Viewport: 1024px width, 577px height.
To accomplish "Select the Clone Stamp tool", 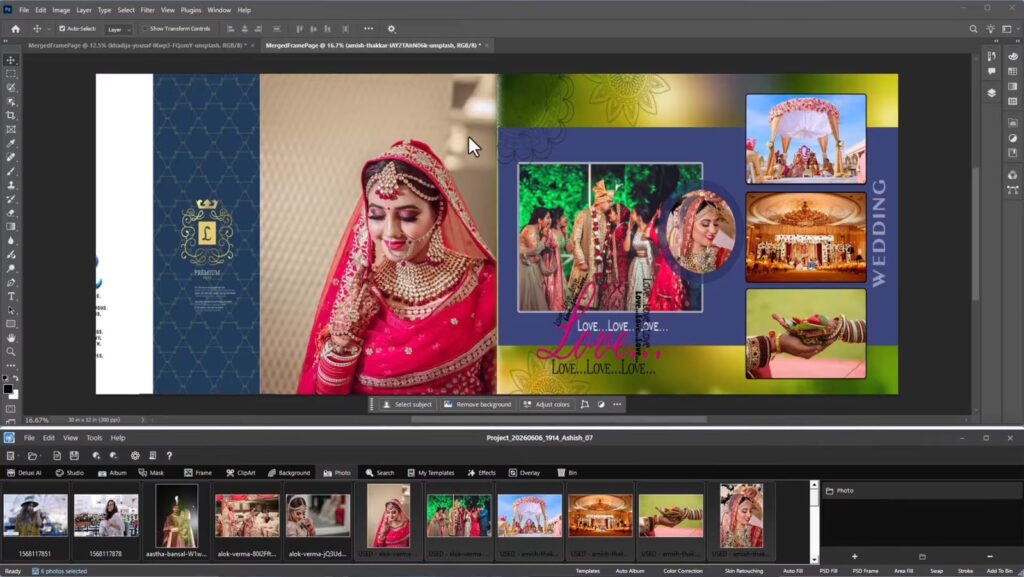I will [11, 185].
